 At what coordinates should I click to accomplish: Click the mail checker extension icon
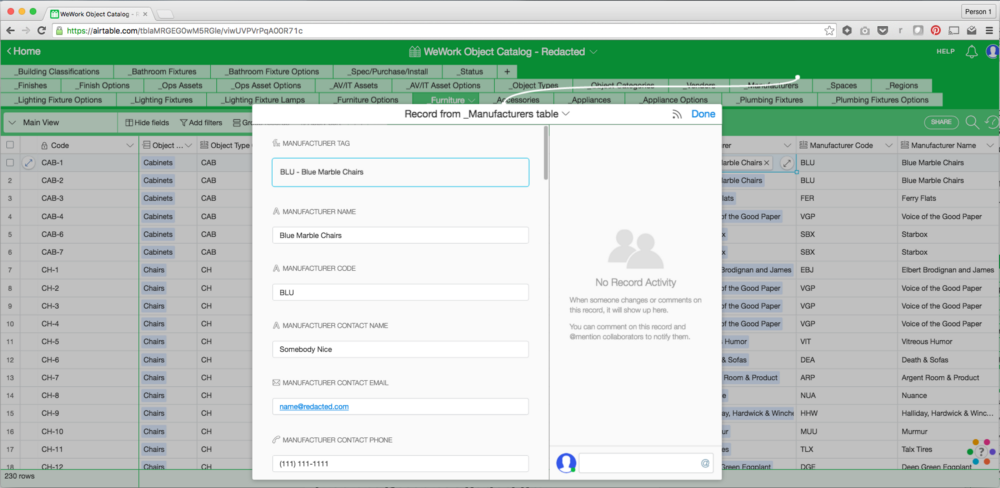tap(971, 30)
